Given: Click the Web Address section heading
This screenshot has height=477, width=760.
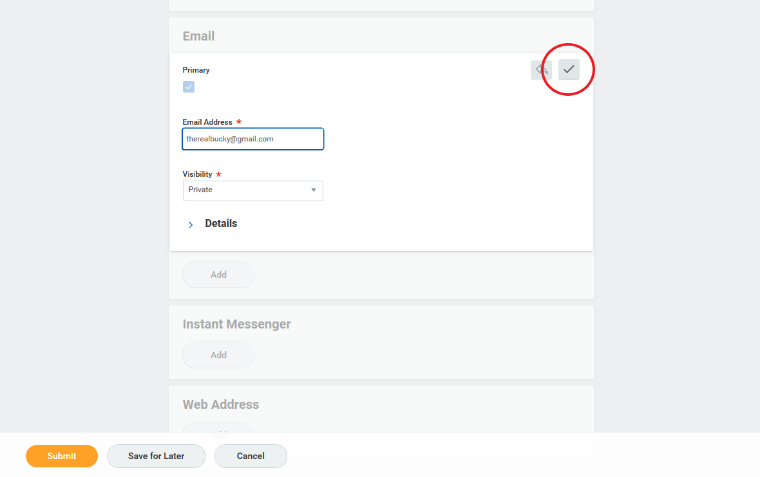Looking at the screenshot, I should (x=220, y=405).
